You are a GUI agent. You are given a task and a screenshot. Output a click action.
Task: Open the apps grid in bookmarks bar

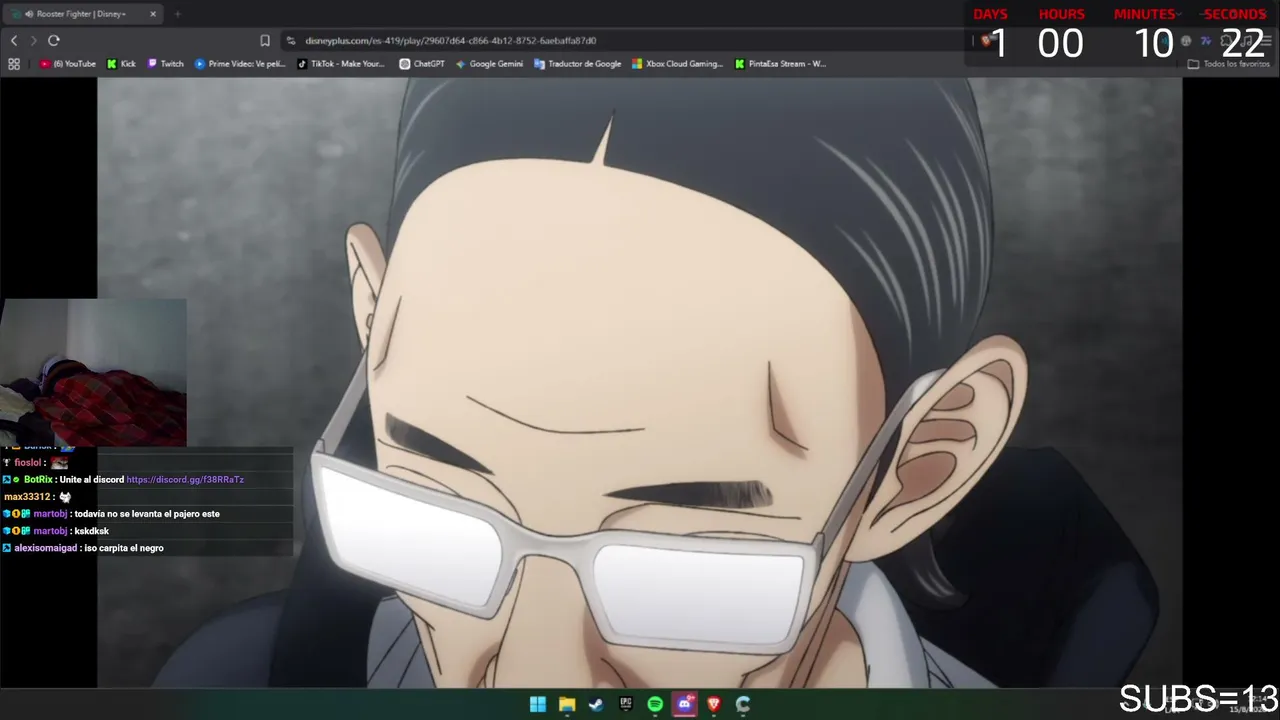tap(14, 64)
